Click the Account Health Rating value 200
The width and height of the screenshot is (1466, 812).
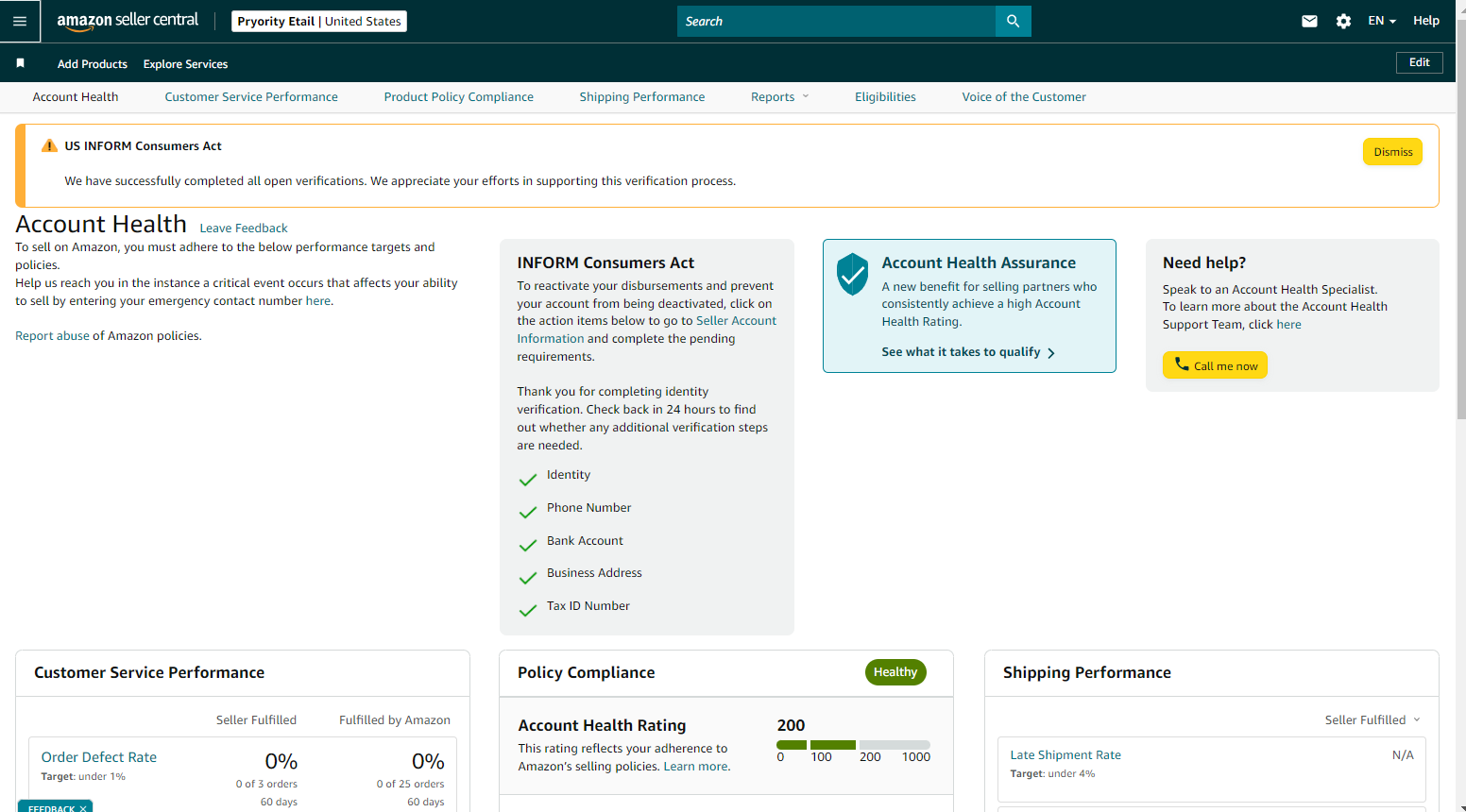[x=791, y=725]
